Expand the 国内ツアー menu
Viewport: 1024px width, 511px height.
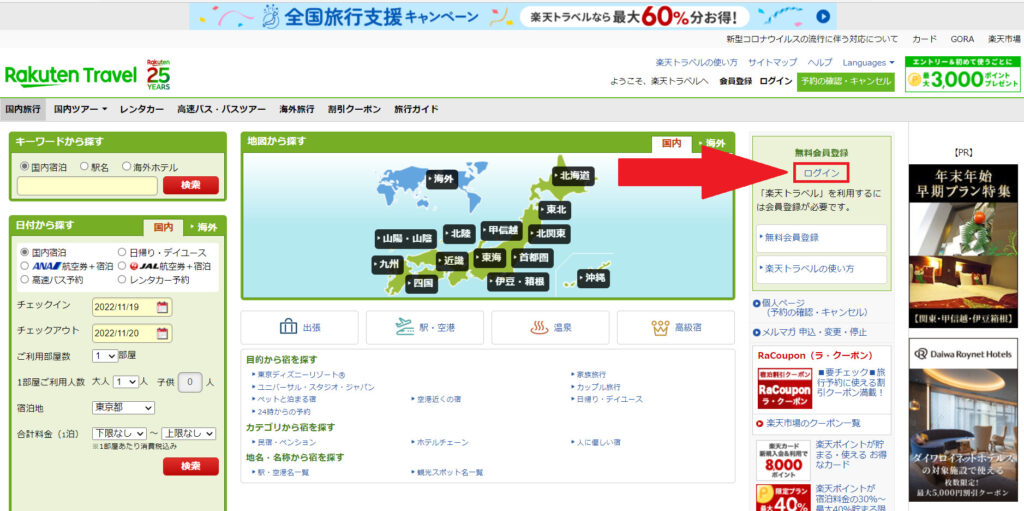click(x=80, y=109)
